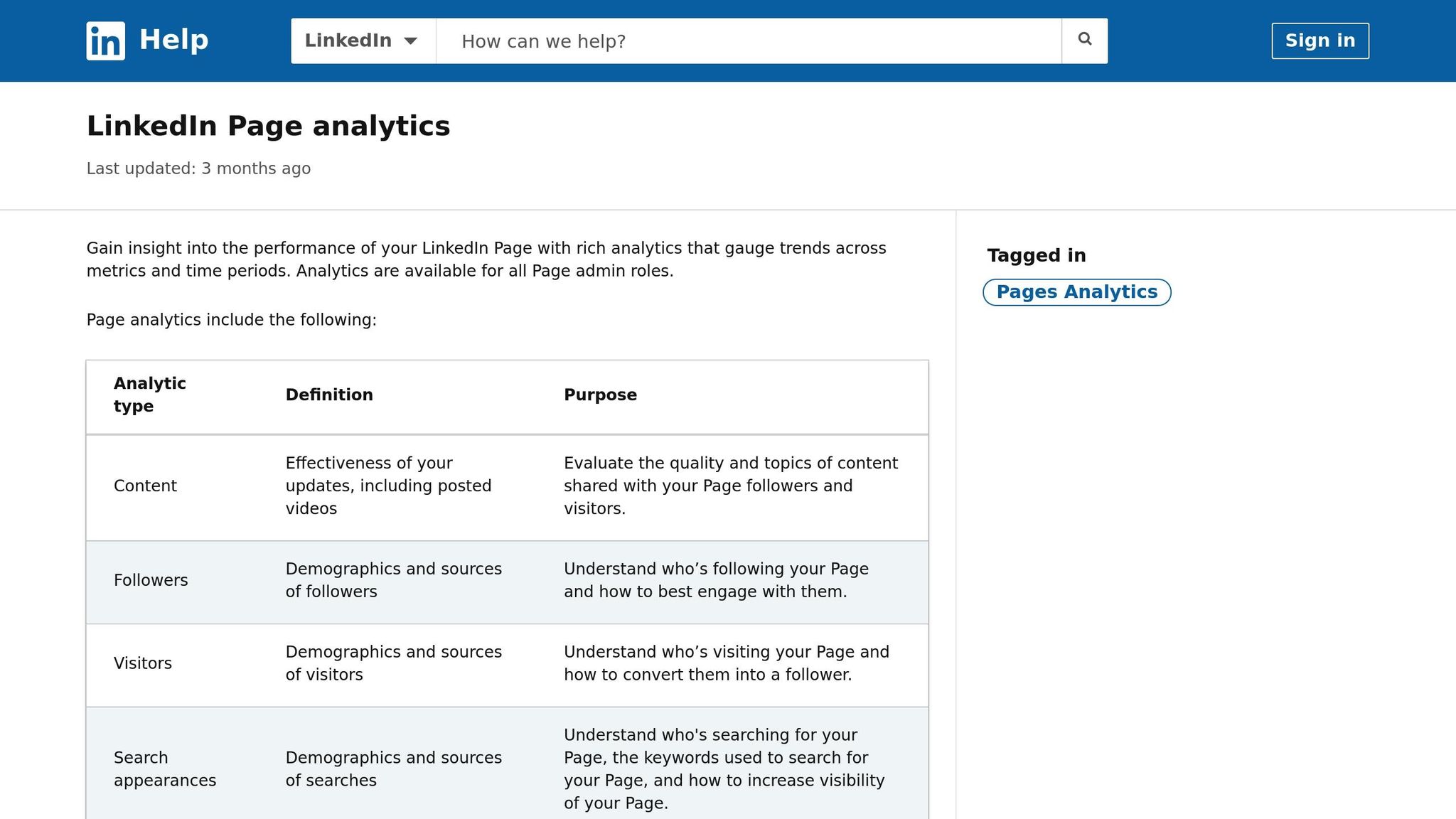Screen dimensions: 1456x819
Task: Select the intro paragraph about Page analytics
Action: (x=486, y=259)
